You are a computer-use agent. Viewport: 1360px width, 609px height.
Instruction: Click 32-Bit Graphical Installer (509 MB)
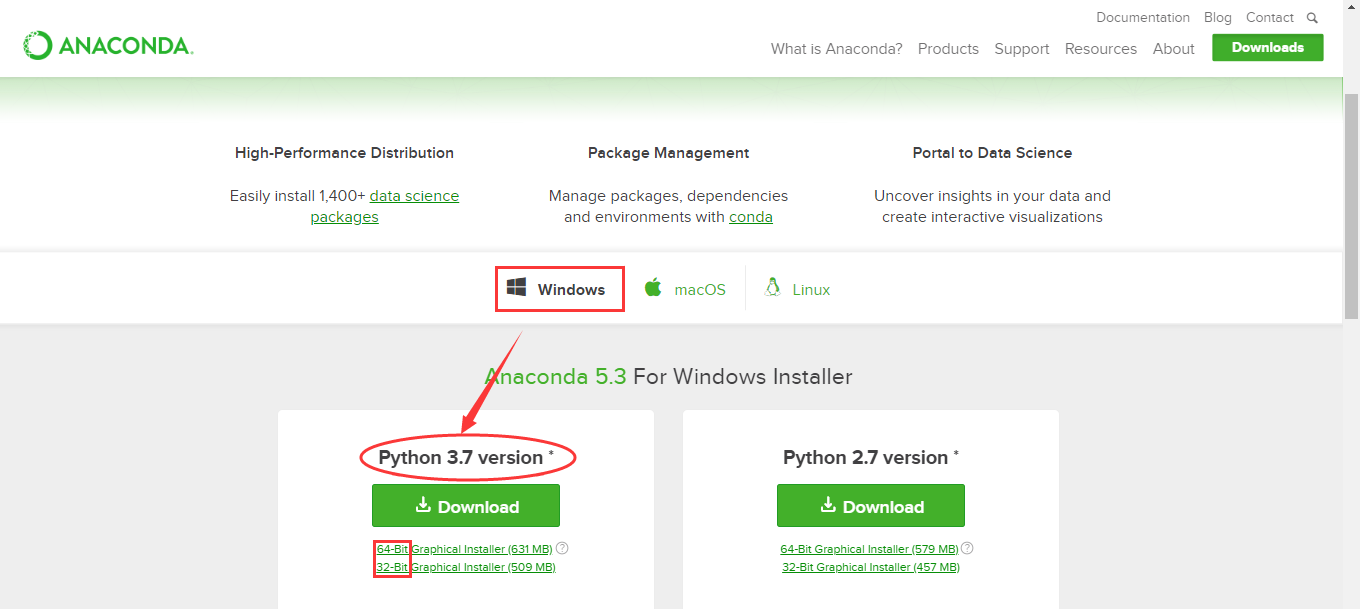466,567
